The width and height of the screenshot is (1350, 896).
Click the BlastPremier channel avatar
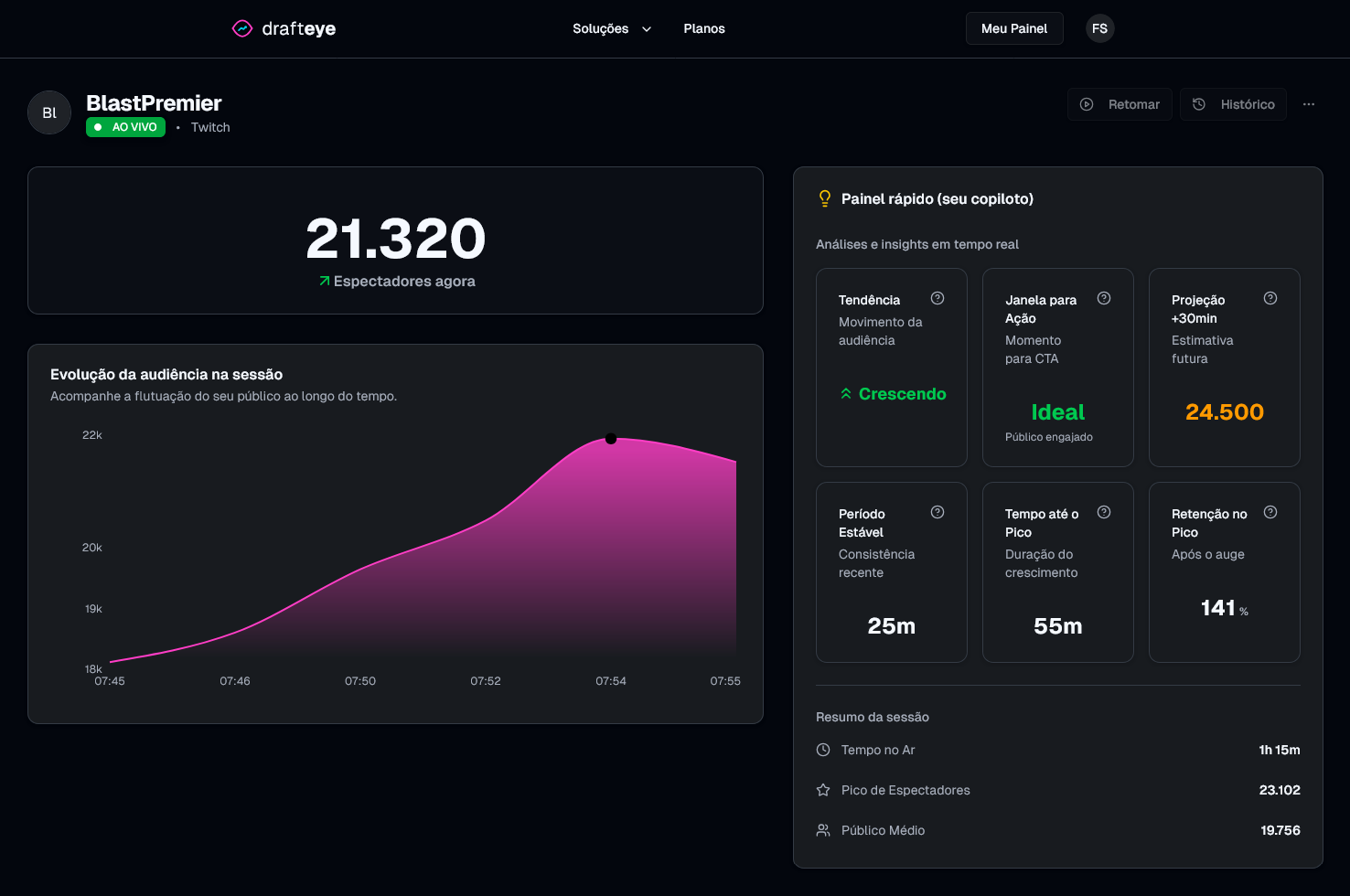click(x=49, y=112)
